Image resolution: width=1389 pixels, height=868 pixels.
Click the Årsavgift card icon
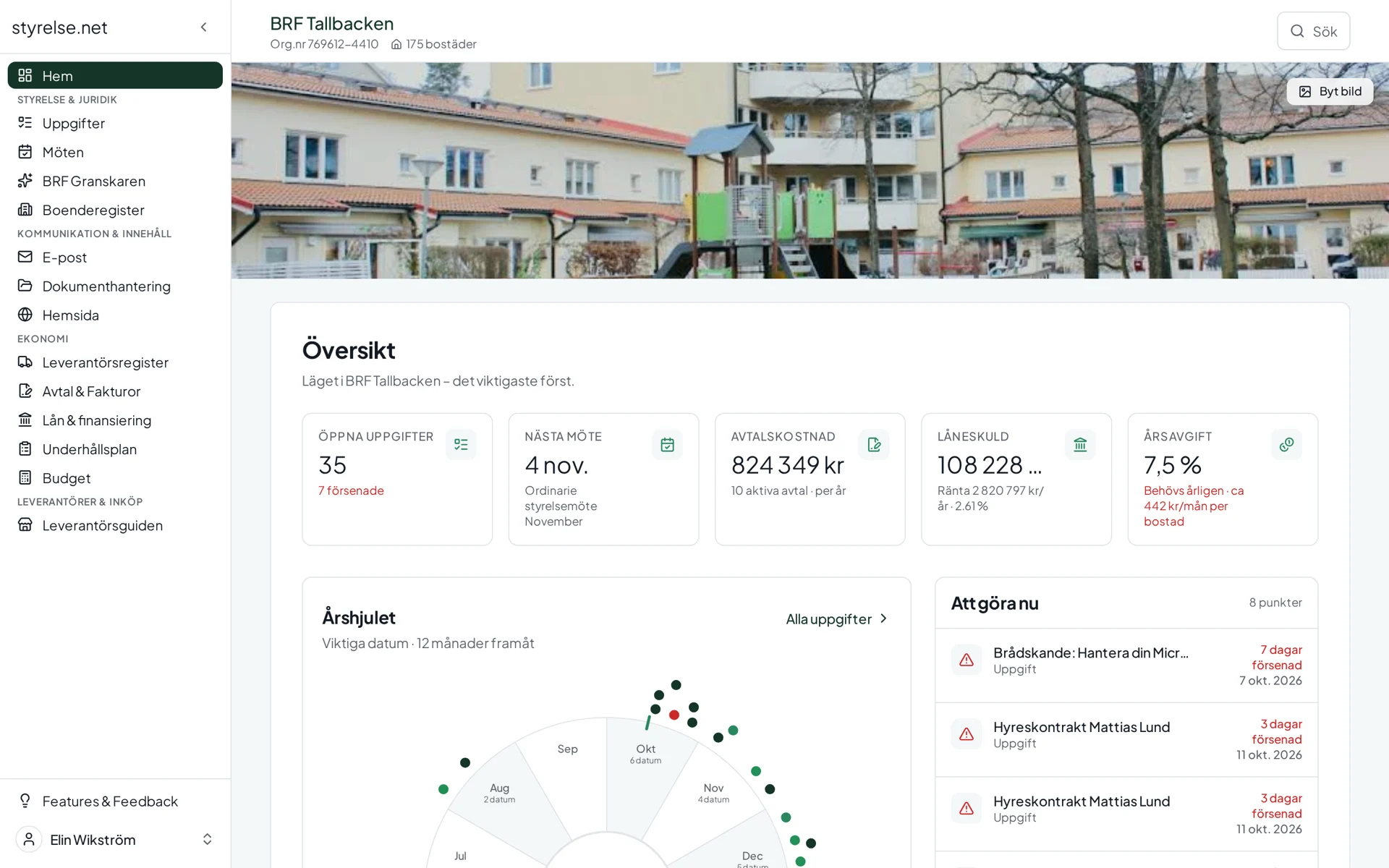(1286, 444)
